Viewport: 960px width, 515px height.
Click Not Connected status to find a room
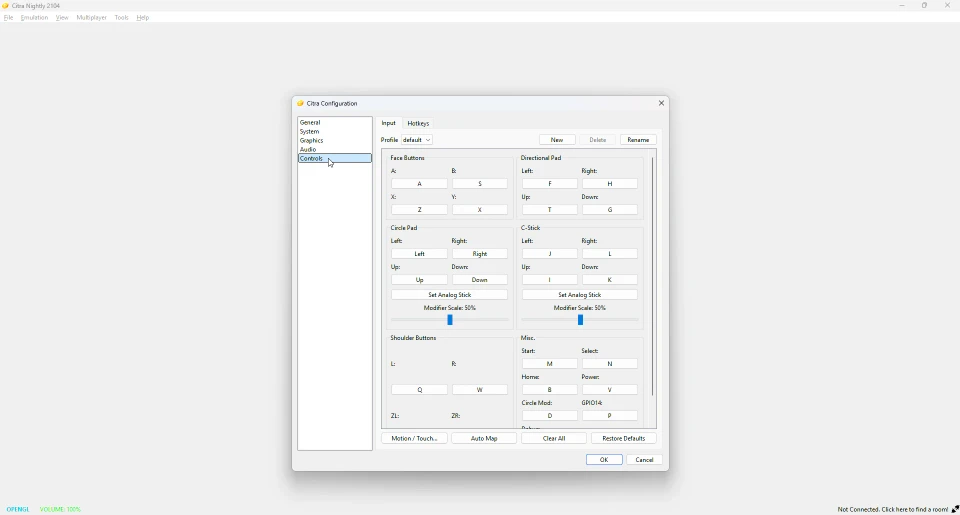(893, 509)
